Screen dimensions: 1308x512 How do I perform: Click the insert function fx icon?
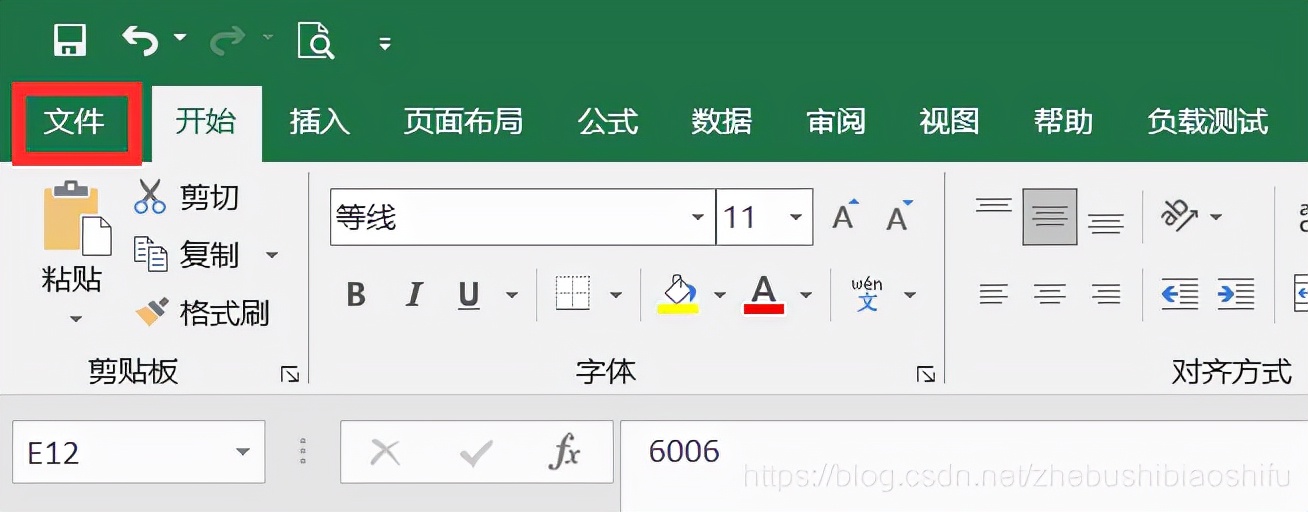(564, 453)
